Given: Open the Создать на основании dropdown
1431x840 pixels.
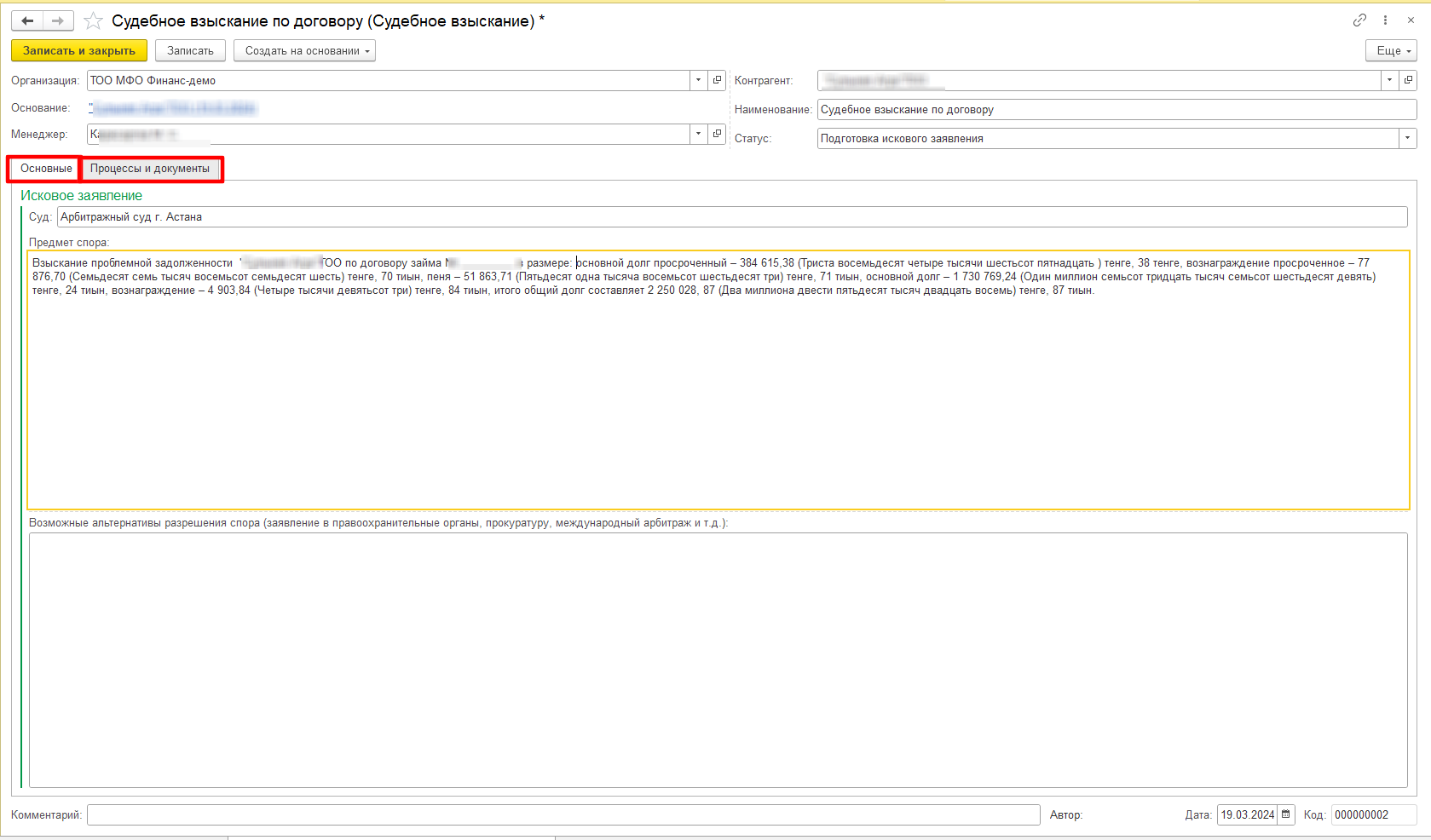Looking at the screenshot, I should (x=305, y=51).
